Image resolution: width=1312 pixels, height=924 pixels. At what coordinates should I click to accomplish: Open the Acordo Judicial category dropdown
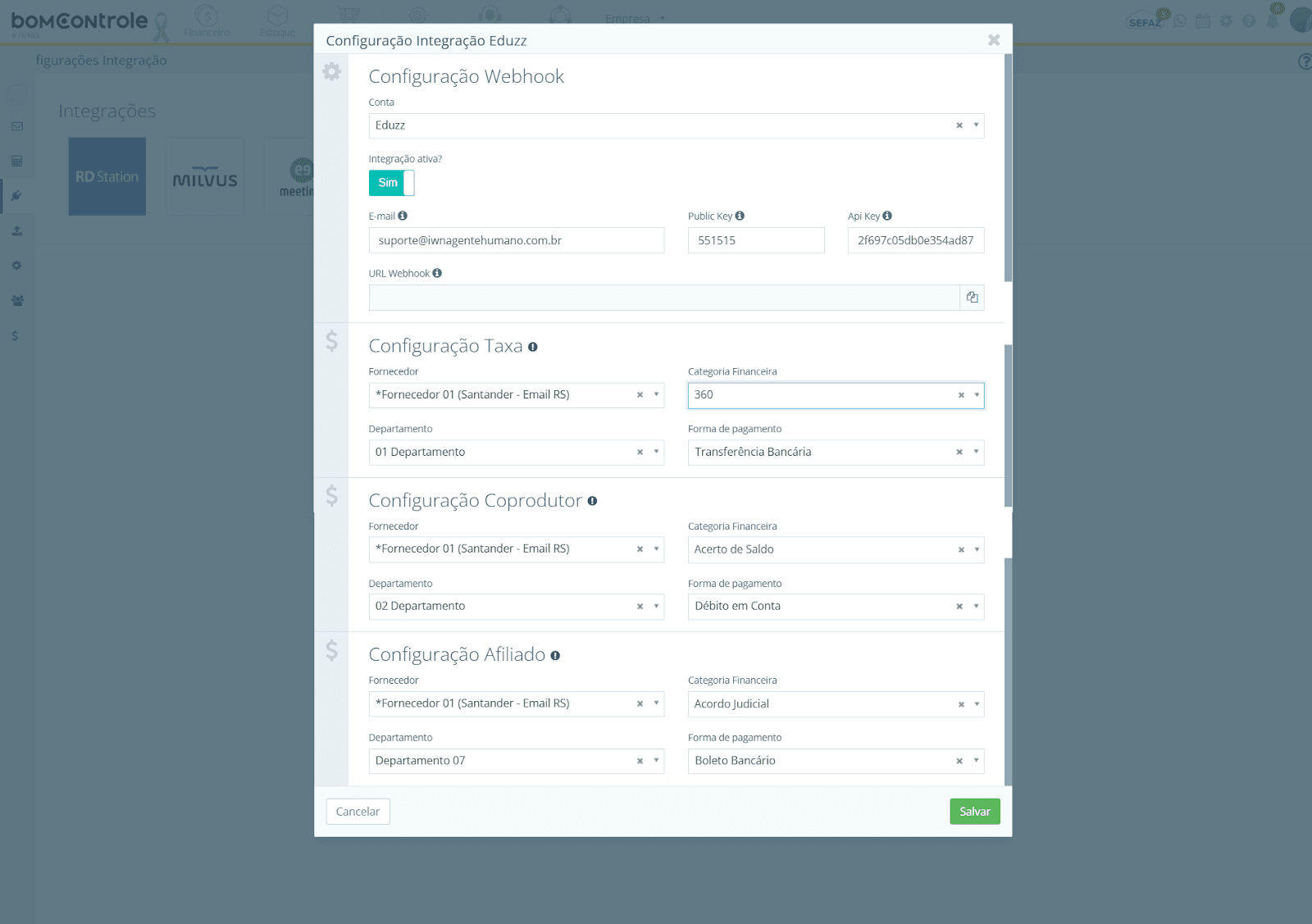(x=977, y=703)
